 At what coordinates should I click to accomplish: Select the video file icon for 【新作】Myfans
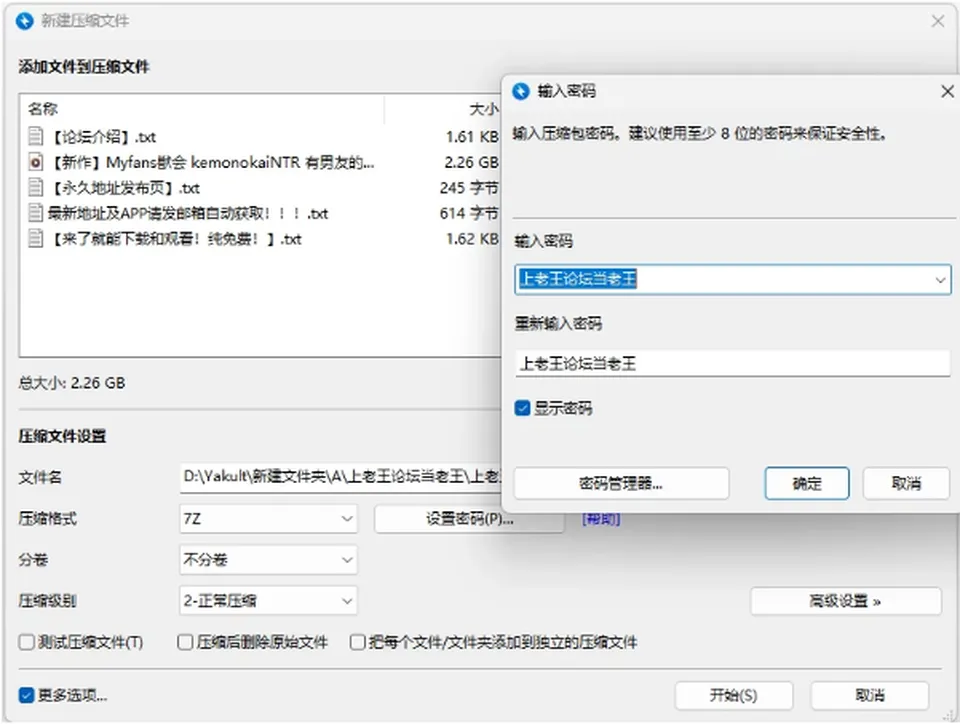pyautogui.click(x=36, y=162)
